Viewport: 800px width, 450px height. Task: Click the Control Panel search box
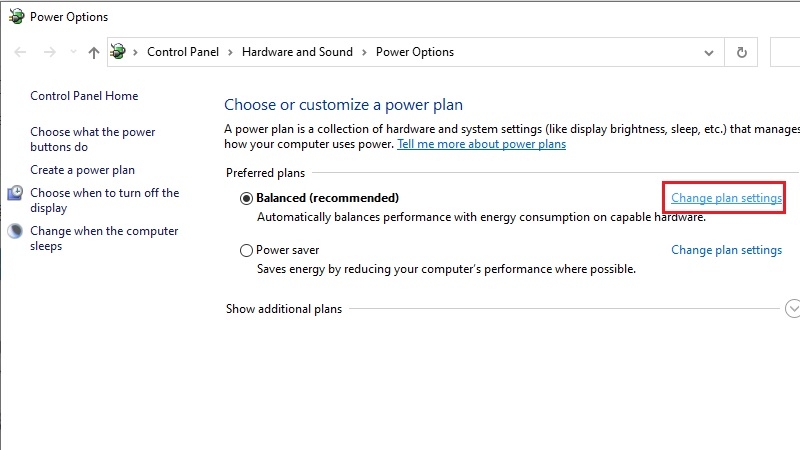[x=786, y=52]
